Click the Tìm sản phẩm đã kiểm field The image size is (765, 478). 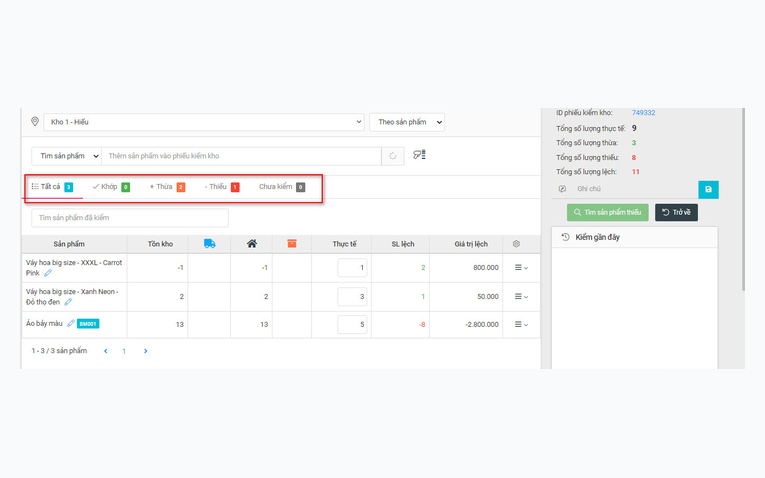tap(130, 218)
